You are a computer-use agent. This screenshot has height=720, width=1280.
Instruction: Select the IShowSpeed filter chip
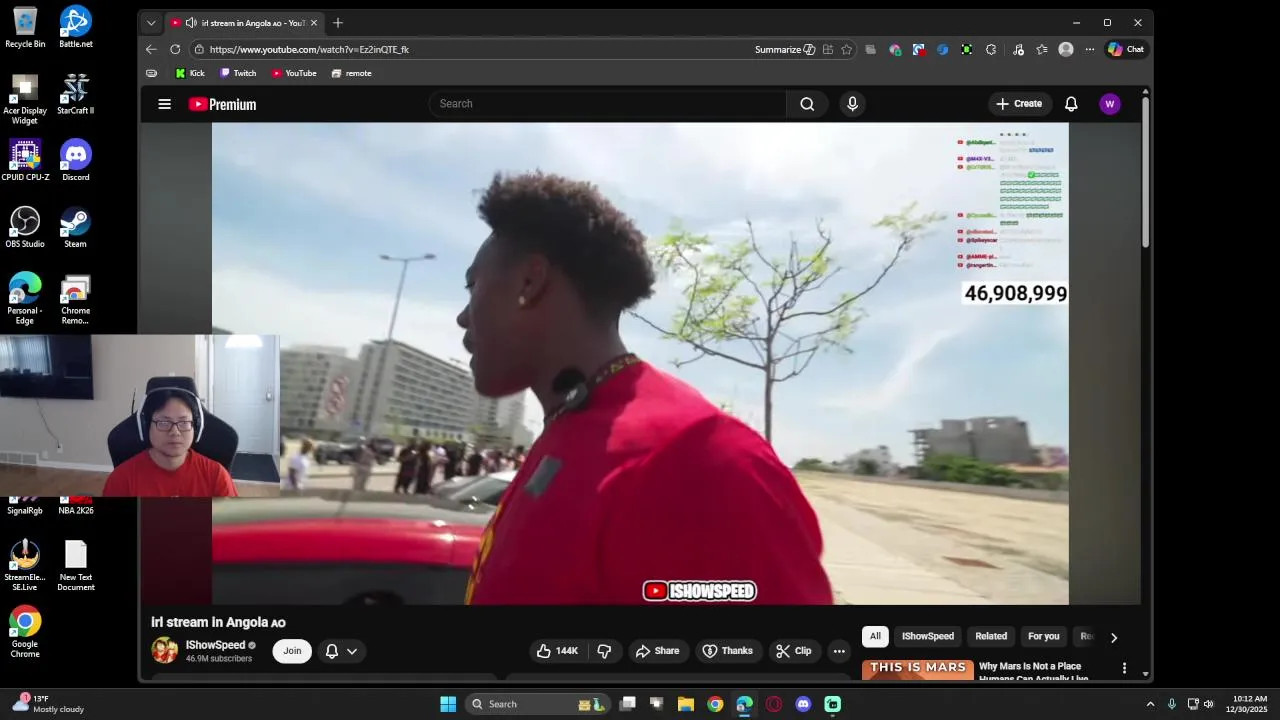click(x=928, y=636)
